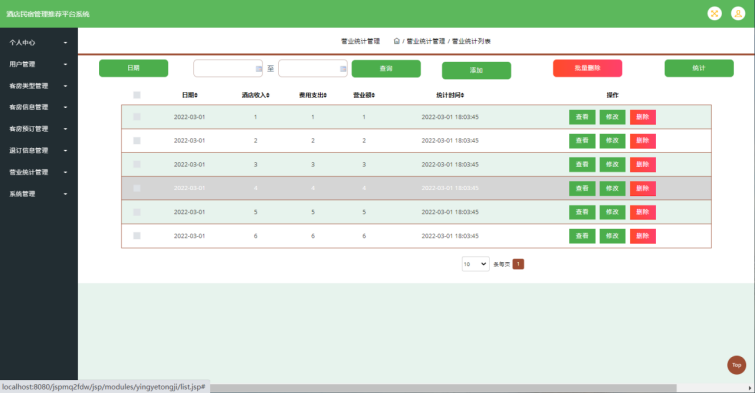Open calendar icon in end date field
The image size is (756, 393).
[343, 69]
